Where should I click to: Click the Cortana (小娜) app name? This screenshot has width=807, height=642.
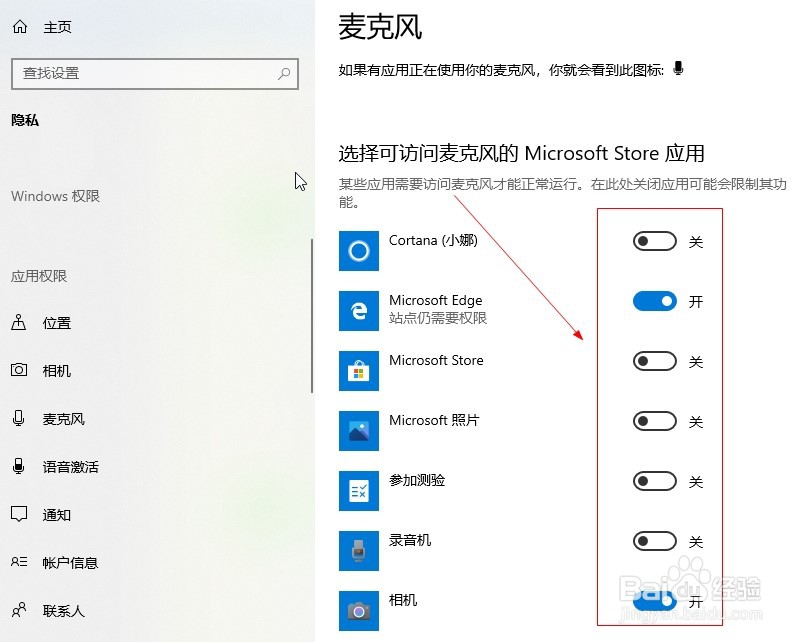pyautogui.click(x=433, y=240)
